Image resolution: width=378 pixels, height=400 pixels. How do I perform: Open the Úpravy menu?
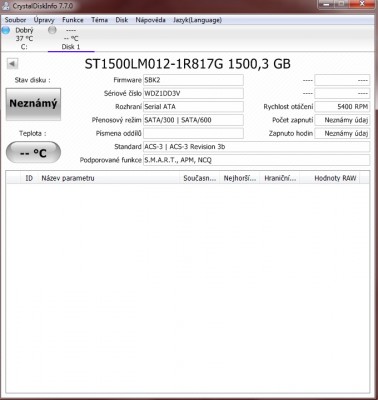pos(44,20)
